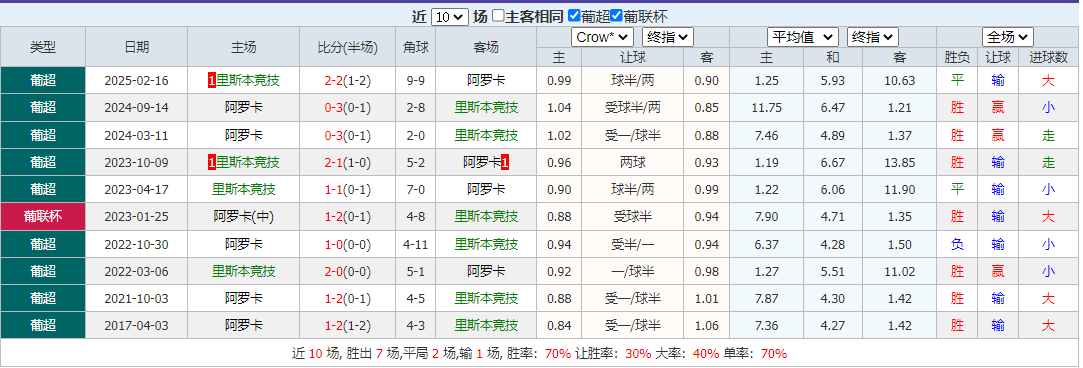Image resolution: width=1083 pixels, height=368 pixels.
Task: Click the 平 result in 2023-04-17 row
Action: click(x=957, y=189)
